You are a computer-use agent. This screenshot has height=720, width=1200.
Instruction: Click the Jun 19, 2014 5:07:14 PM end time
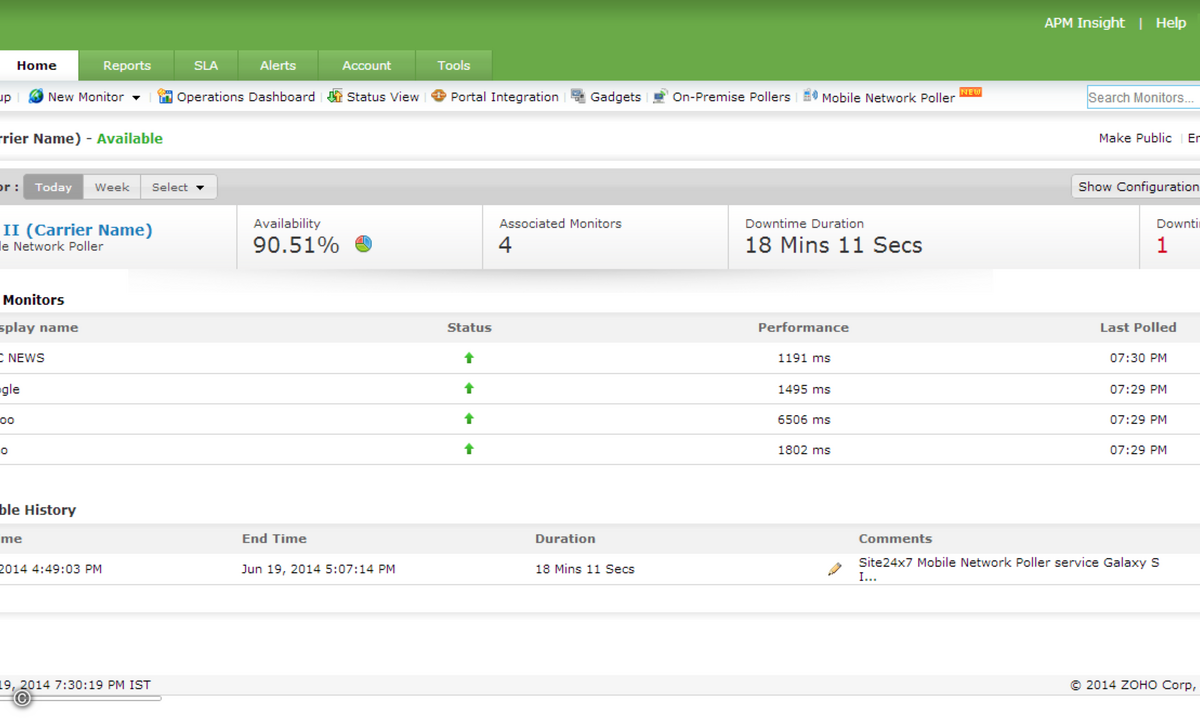318,569
